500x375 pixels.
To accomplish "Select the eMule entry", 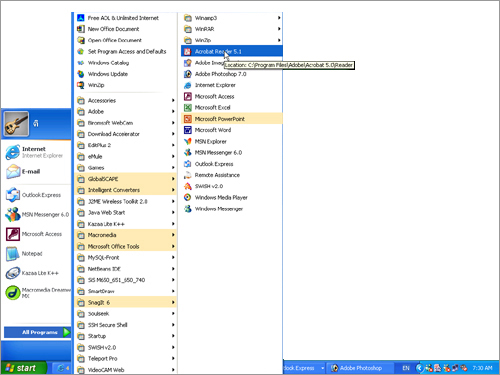I will coord(125,156).
